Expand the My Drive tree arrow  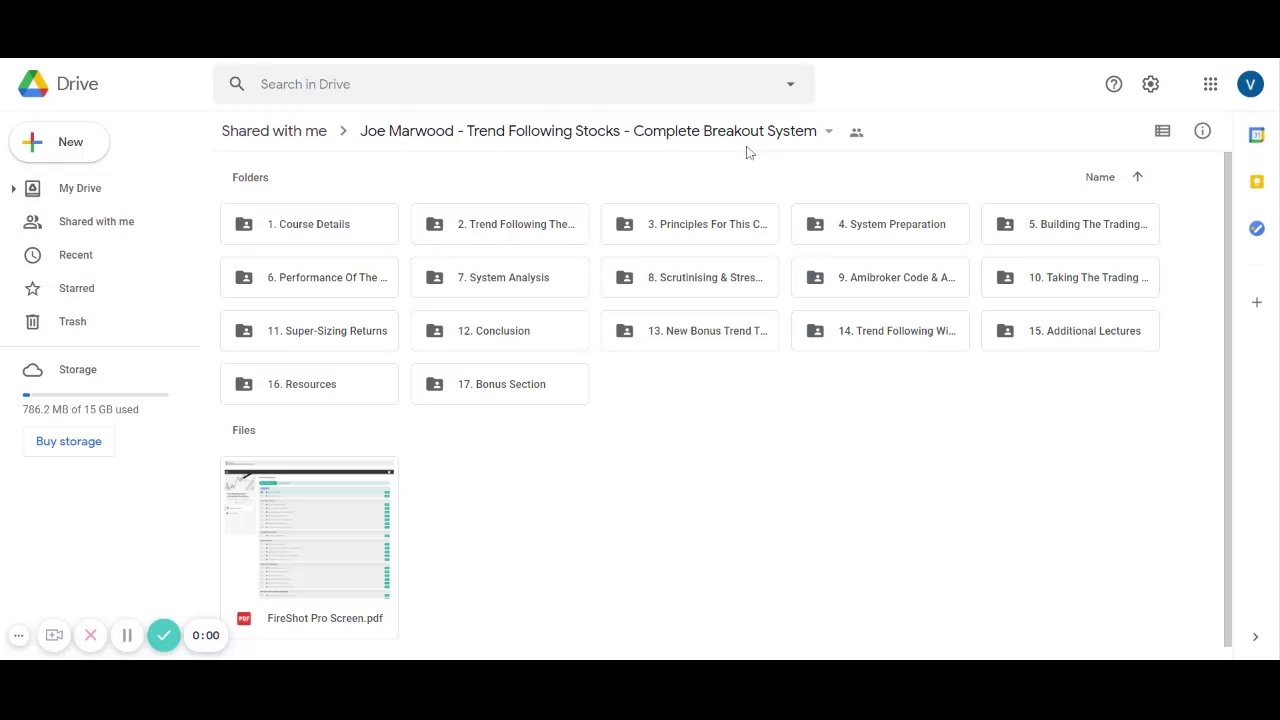[x=13, y=188]
